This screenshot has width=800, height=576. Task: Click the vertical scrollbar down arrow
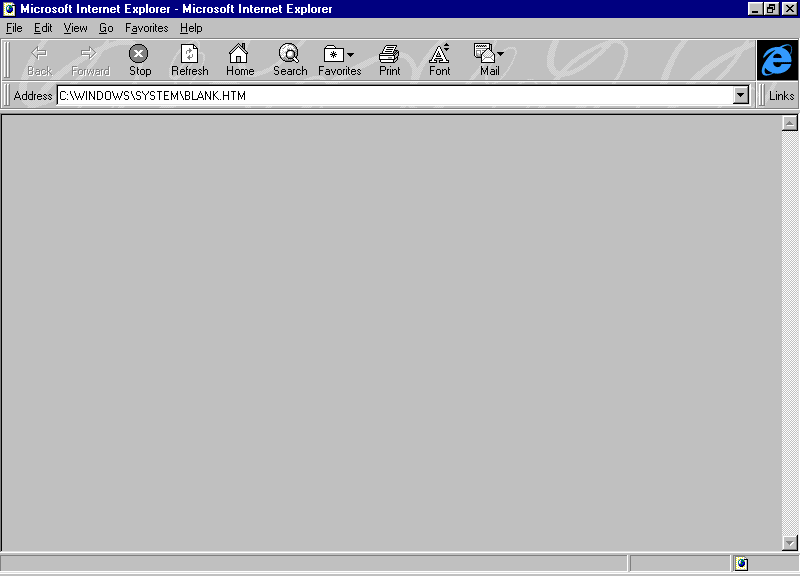pyautogui.click(x=789, y=543)
